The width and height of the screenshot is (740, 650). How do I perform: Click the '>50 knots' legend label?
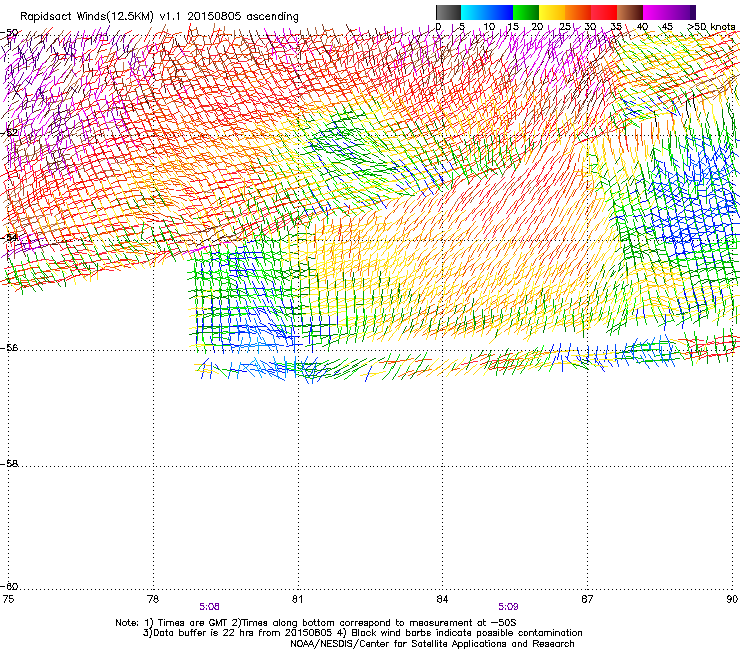711,27
